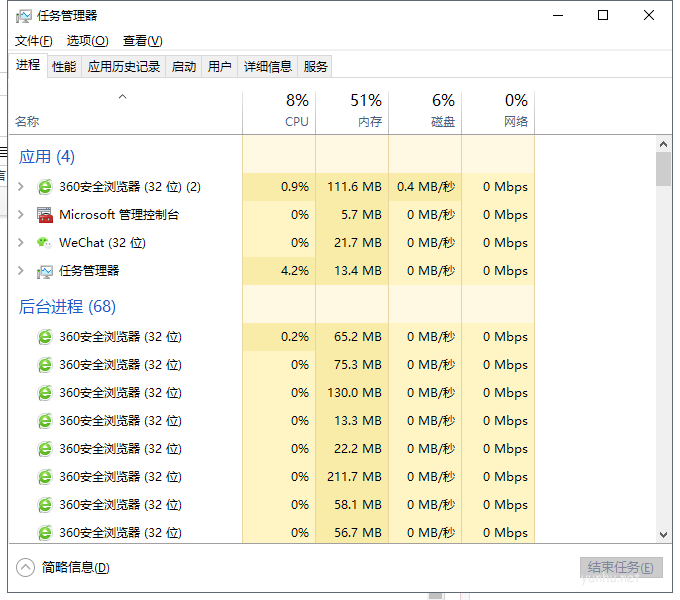Switch to the 详细信息 tab
The width and height of the screenshot is (680, 600).
pyautogui.click(x=268, y=67)
